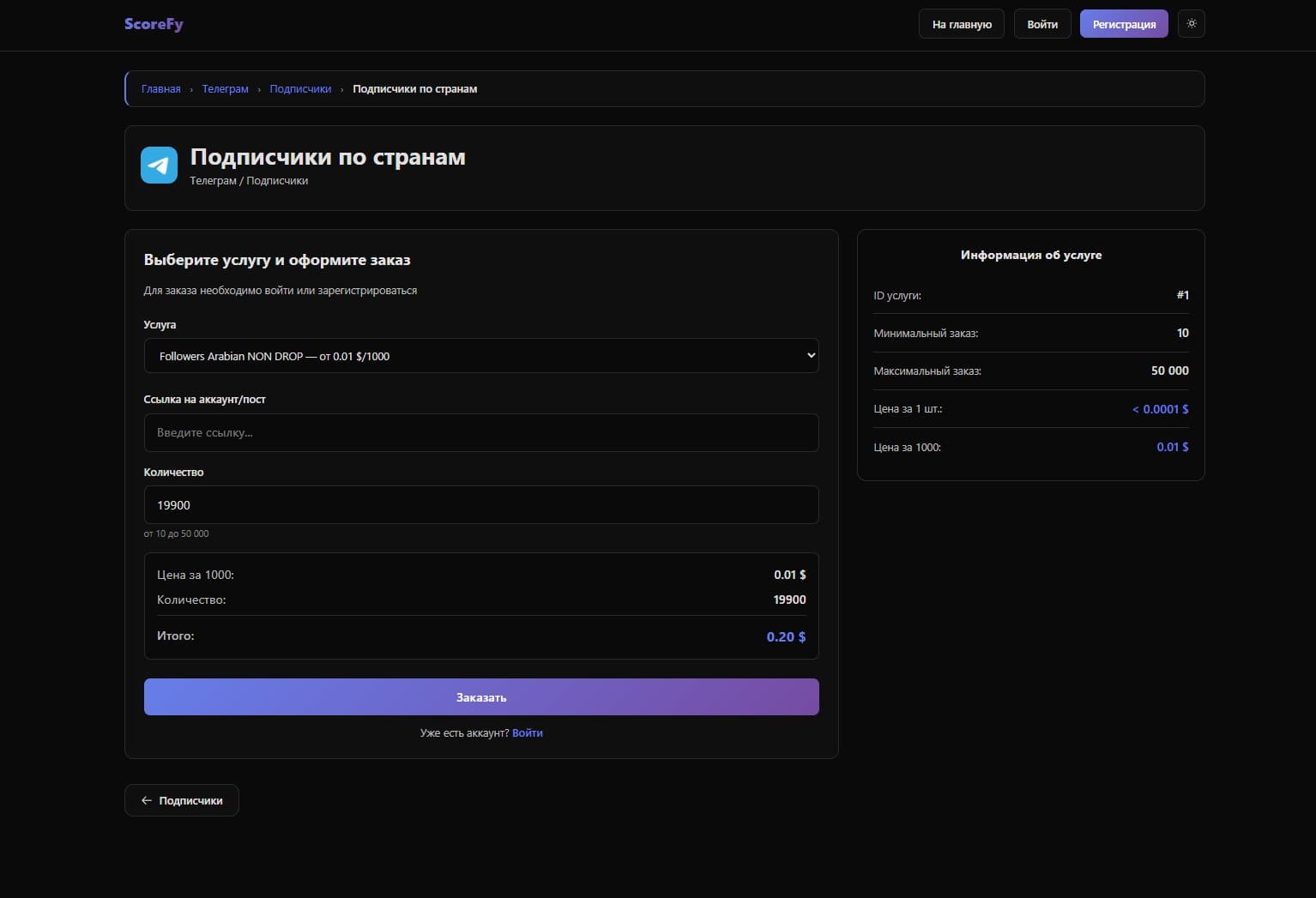The width and height of the screenshot is (1316, 898).
Task: Click the summary Количество value 19900
Action: coord(789,600)
